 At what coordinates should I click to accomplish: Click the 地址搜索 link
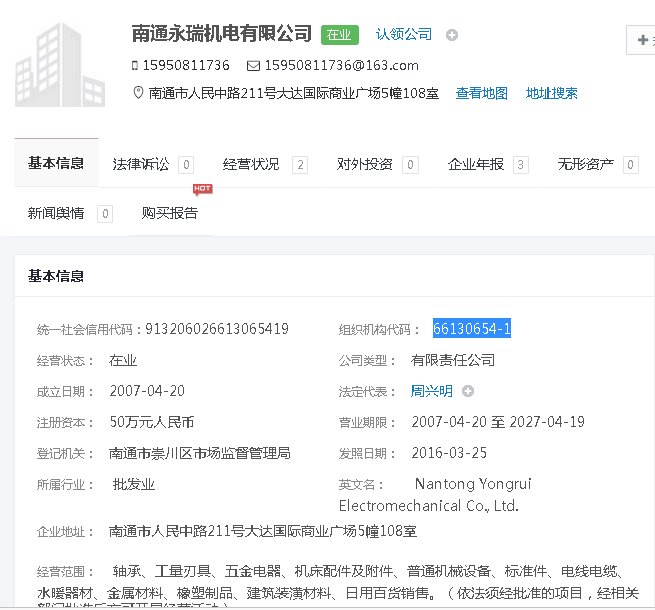point(552,93)
